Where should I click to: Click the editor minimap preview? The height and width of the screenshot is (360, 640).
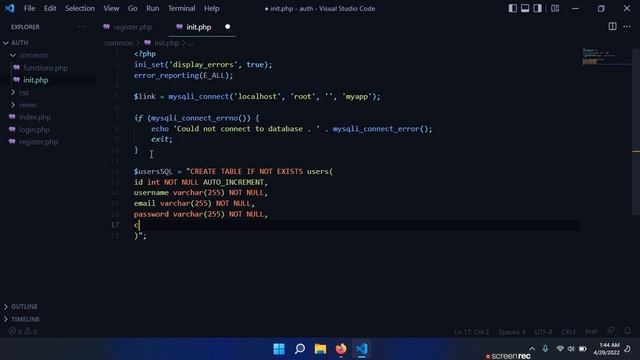pyautogui.click(x=606, y=57)
